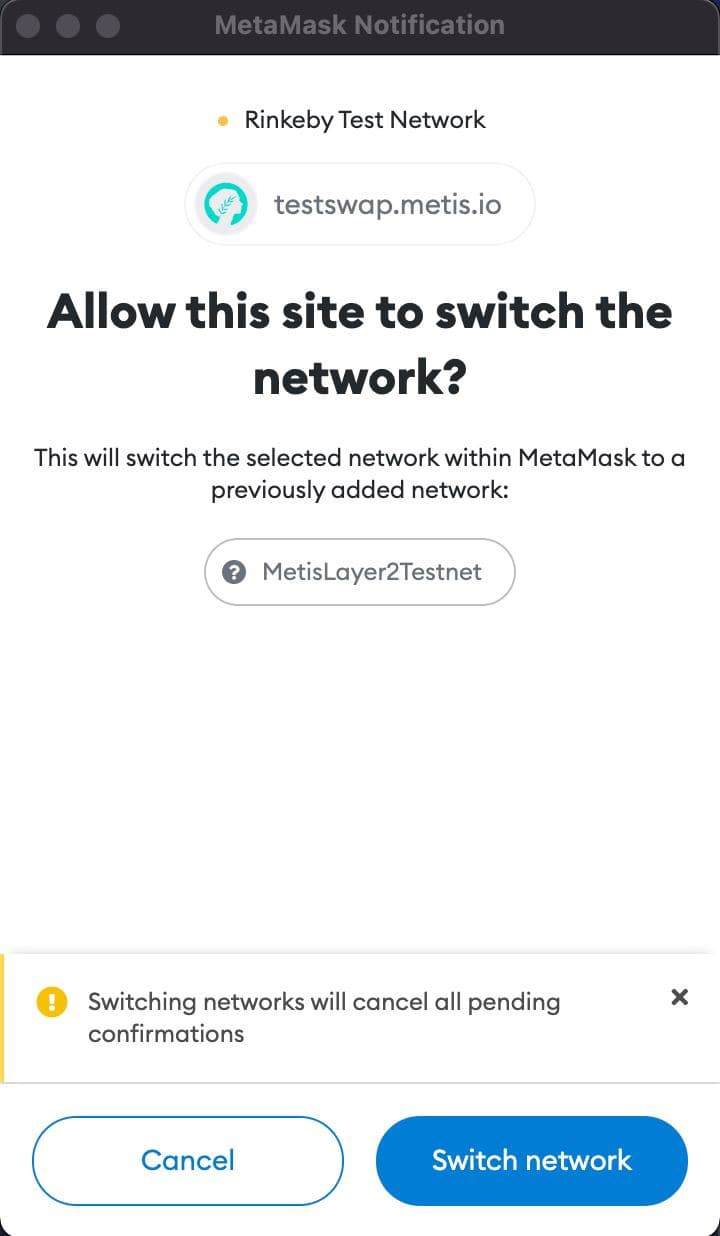Screen dimensions: 720x1236
Task: Click the Rinkeby Test Network label
Action: (x=365, y=120)
